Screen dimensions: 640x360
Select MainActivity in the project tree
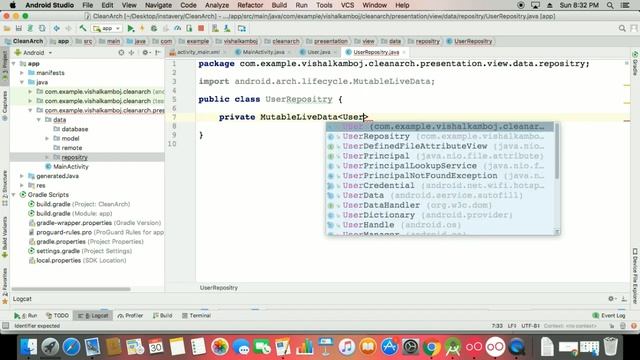click(71, 167)
